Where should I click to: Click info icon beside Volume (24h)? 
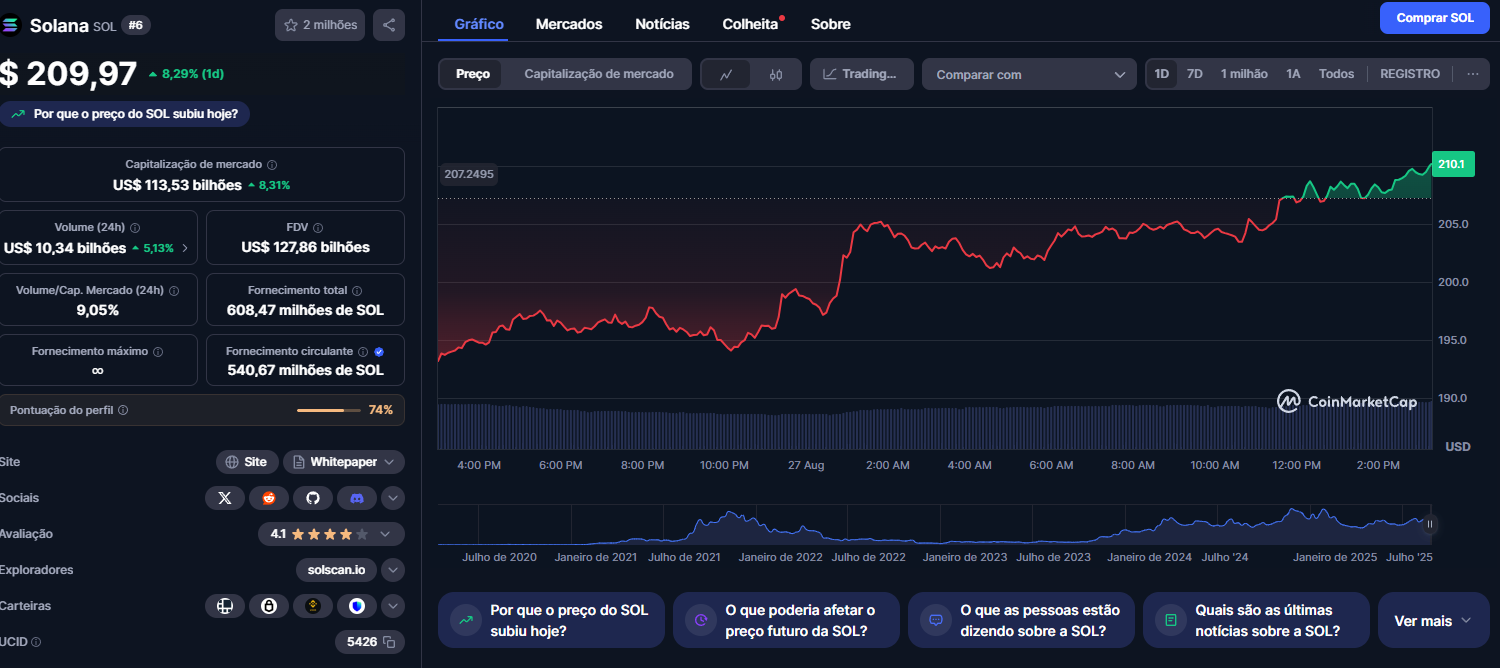[135, 227]
